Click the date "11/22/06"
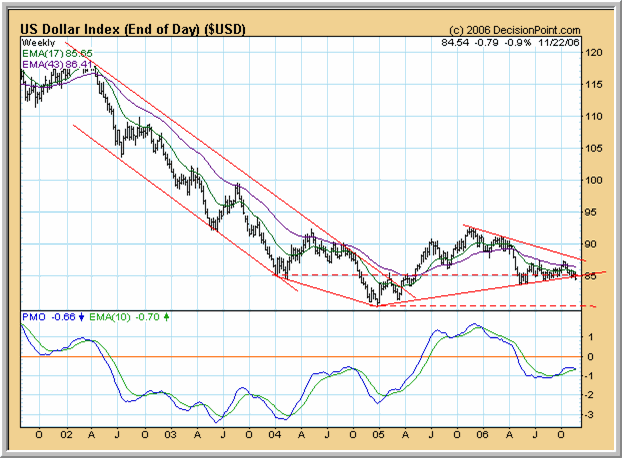This screenshot has width=622, height=458. [559, 42]
